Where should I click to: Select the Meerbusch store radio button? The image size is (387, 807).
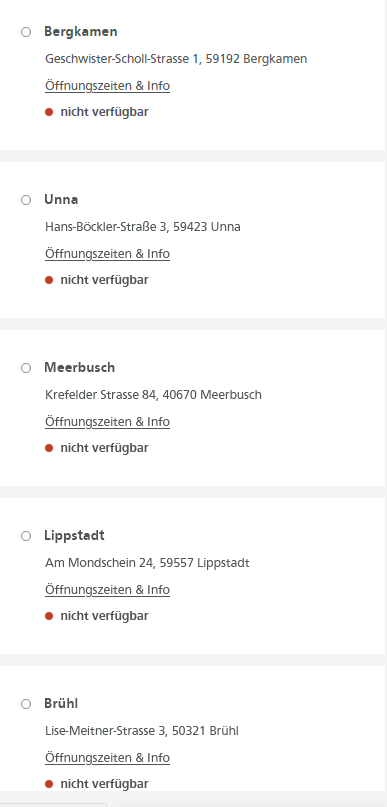pos(26,368)
